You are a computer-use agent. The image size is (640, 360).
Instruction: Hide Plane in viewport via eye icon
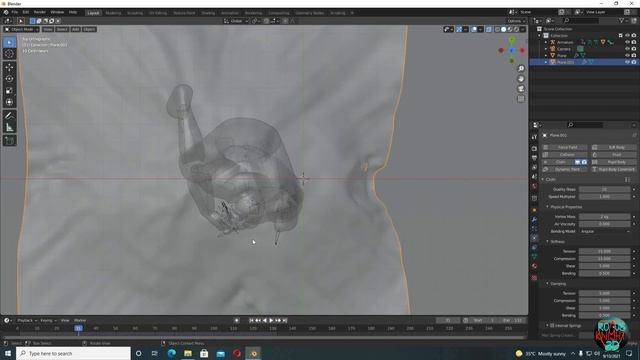tap(627, 55)
